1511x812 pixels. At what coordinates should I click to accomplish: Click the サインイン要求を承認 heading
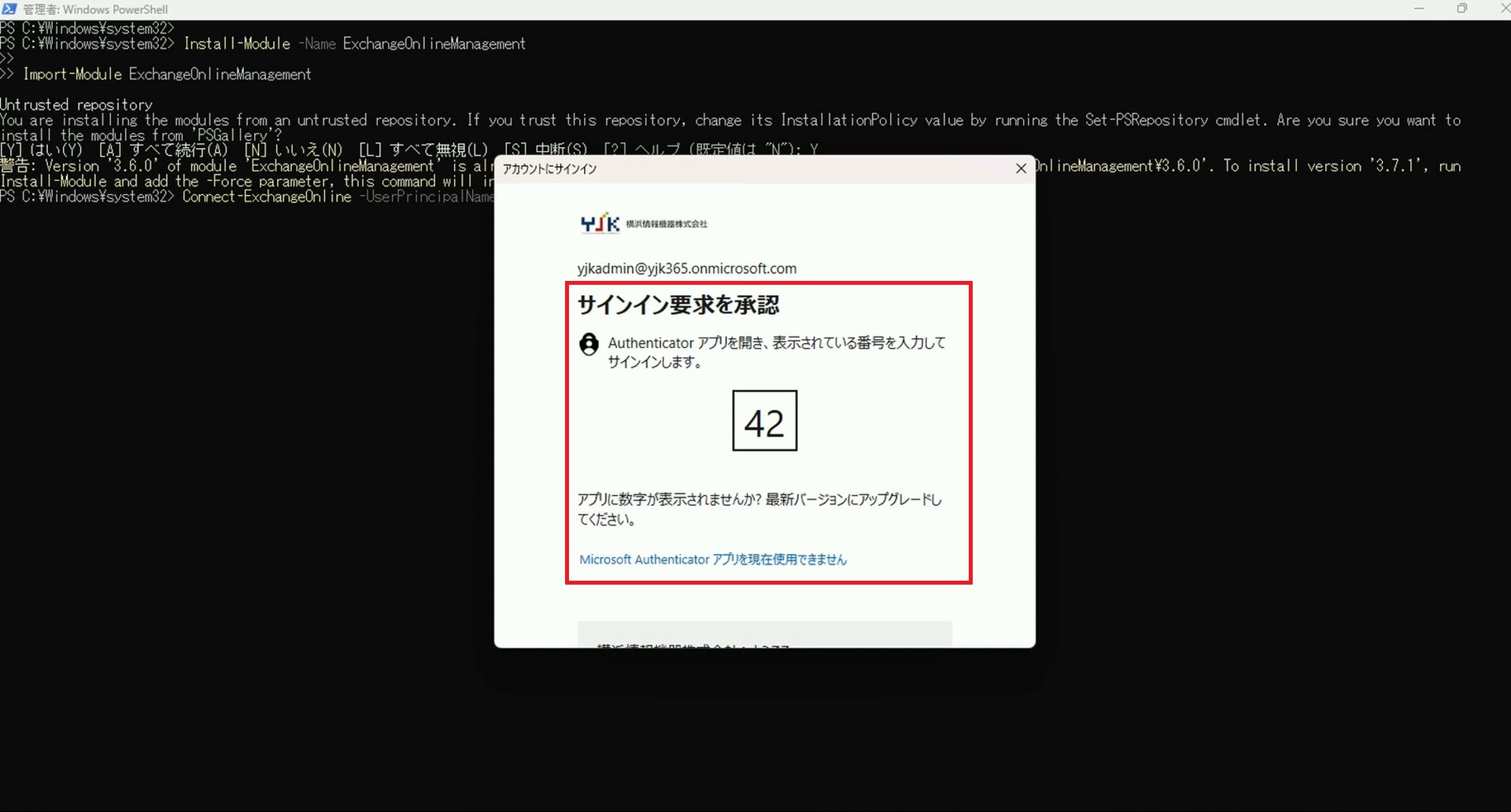tap(678, 305)
